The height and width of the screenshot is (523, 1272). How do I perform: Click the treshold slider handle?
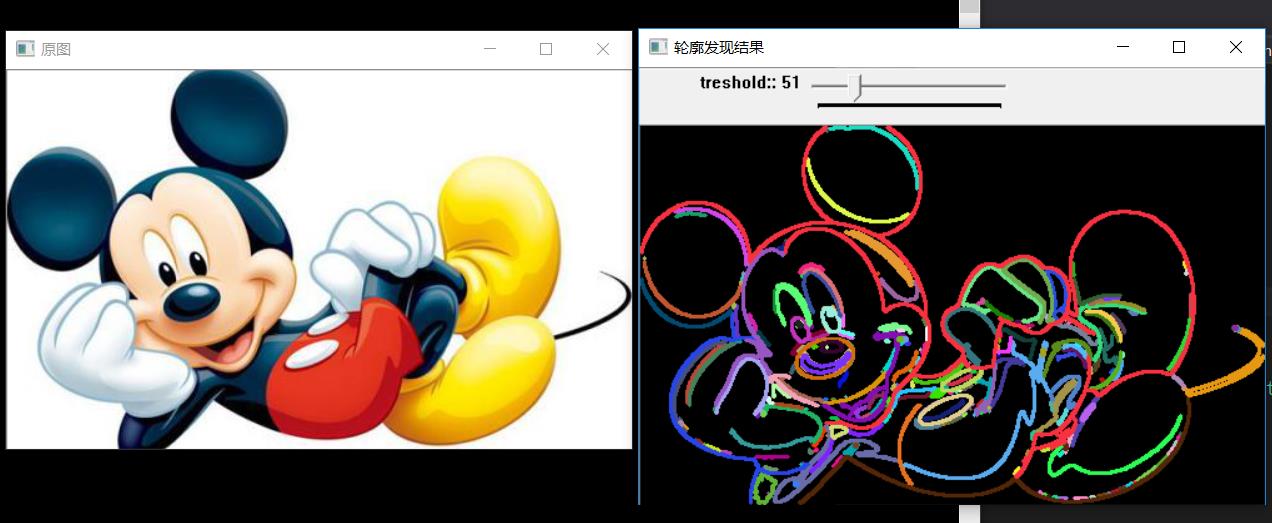click(855, 87)
